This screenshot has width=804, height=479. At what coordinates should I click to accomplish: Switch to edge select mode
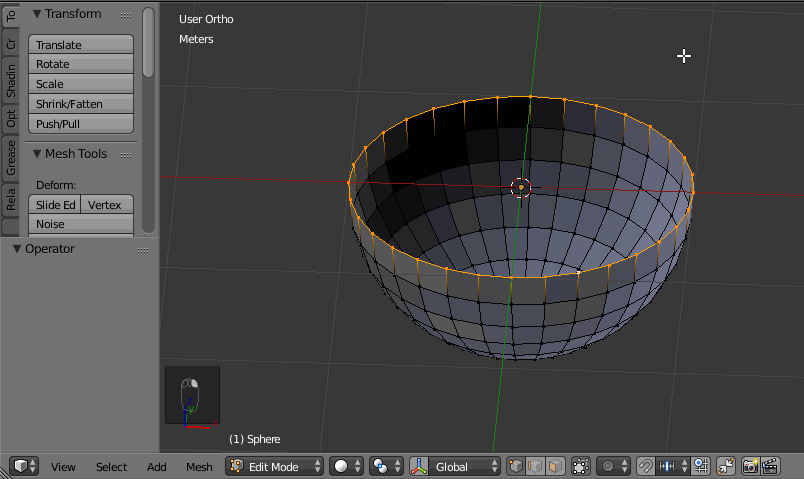click(x=535, y=466)
